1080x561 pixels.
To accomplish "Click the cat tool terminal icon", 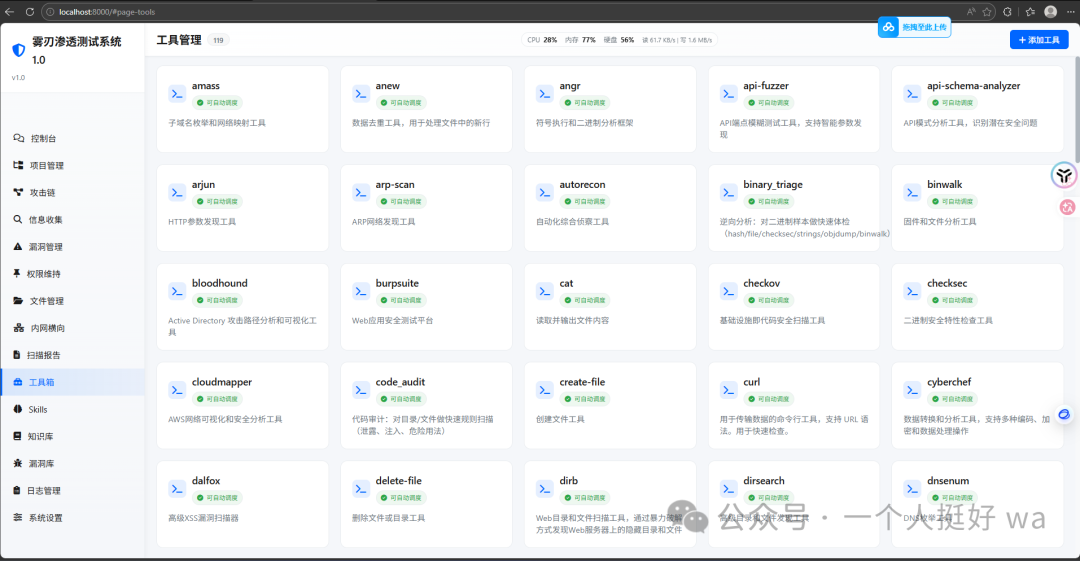I will 545,291.
